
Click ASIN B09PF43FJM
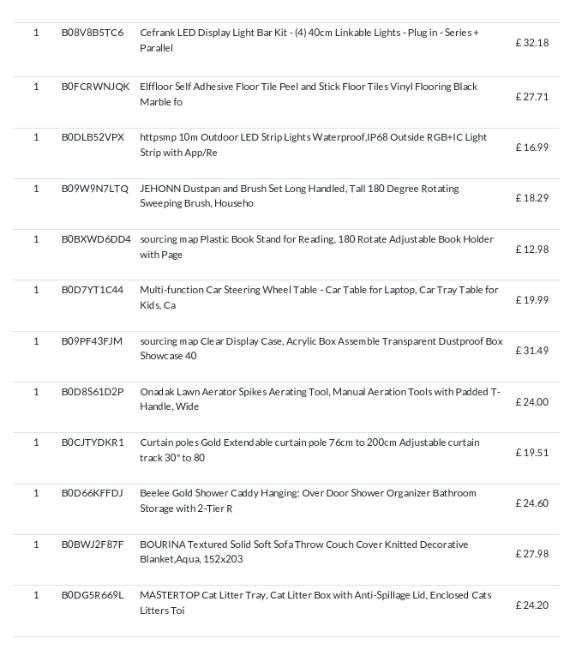pos(92,341)
